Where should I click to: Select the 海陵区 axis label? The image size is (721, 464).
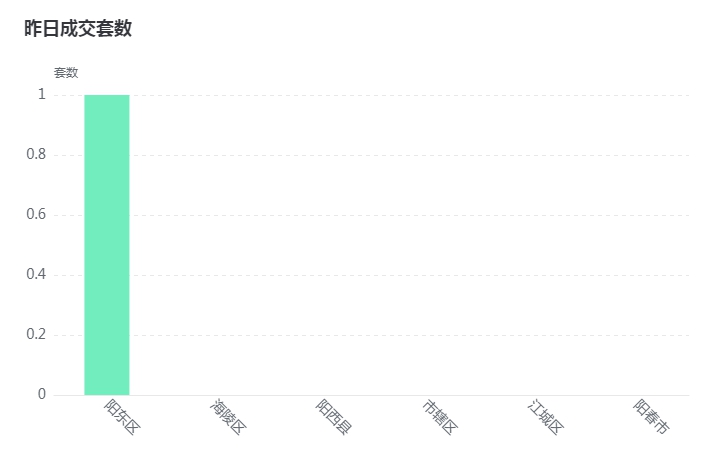click(x=228, y=417)
